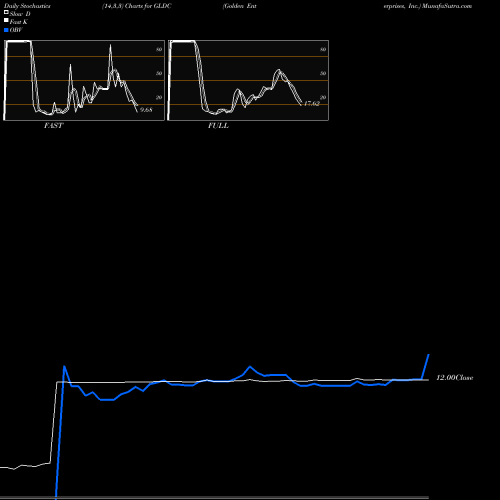Click the MunafaSutra.com text at top right
The height and width of the screenshot is (500, 500).
(x=447, y=6)
